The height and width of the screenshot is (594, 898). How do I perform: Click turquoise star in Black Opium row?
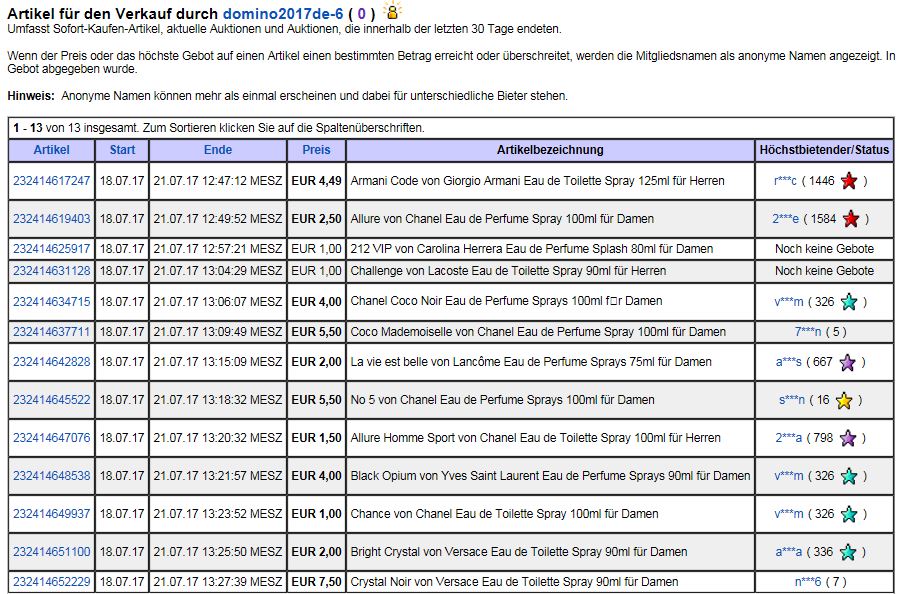point(849,476)
